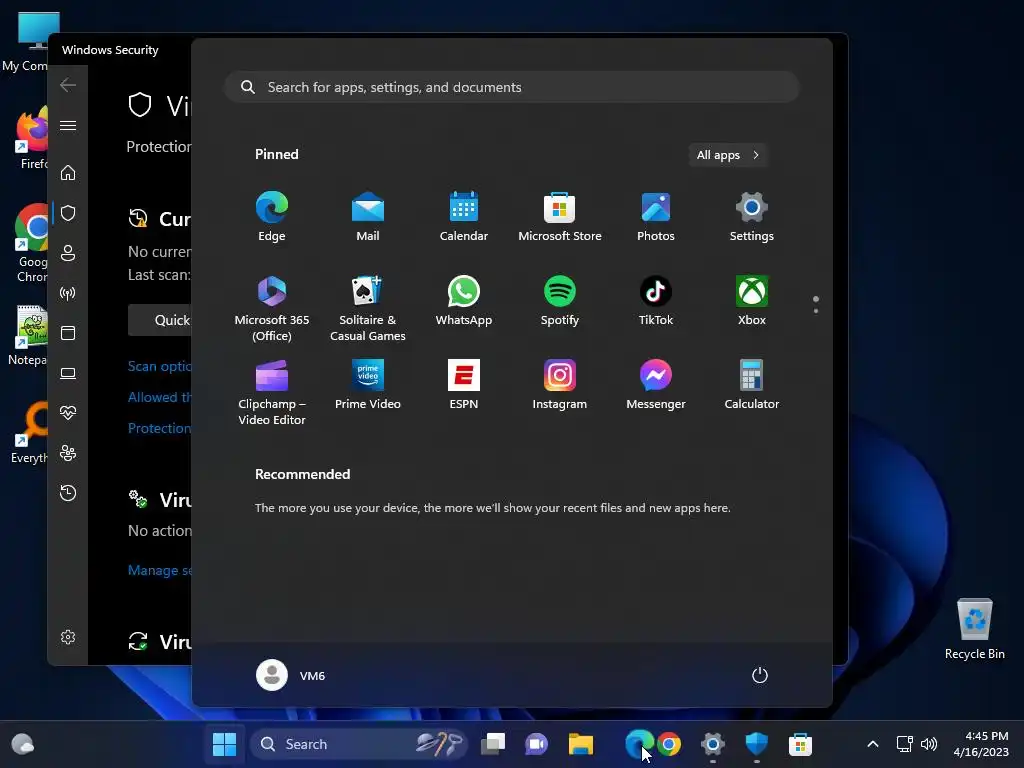Click the Quick scan button in Windows Security
The width and height of the screenshot is (1024, 768).
(160, 320)
